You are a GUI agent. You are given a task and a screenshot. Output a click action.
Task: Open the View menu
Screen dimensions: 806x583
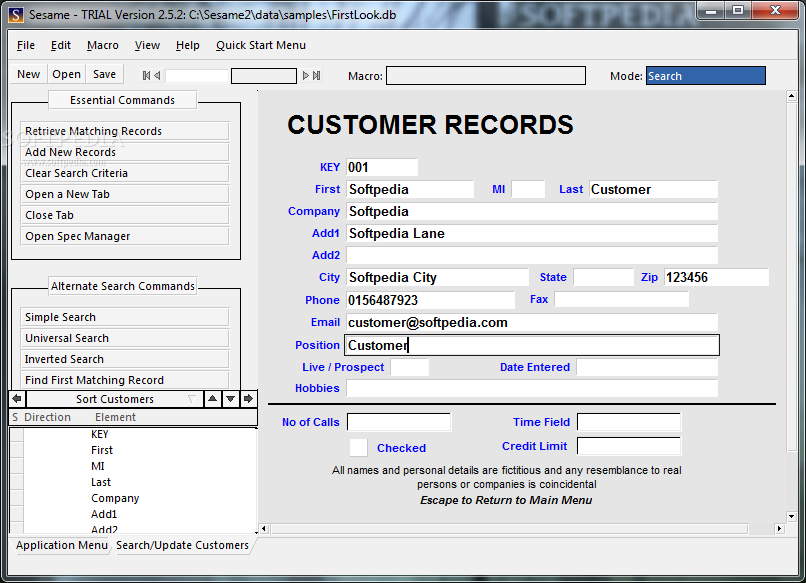point(147,45)
